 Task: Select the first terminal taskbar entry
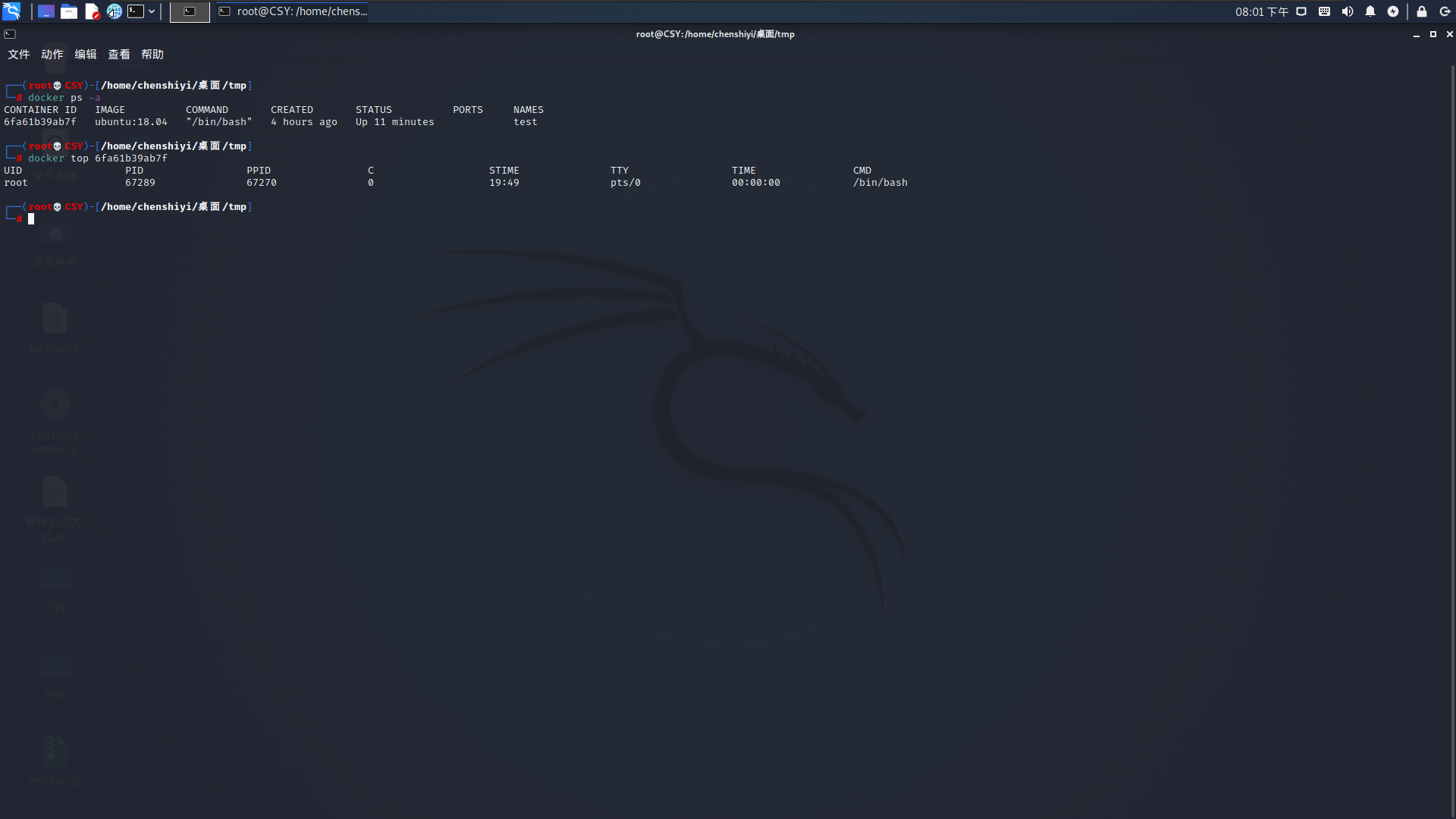(x=190, y=11)
